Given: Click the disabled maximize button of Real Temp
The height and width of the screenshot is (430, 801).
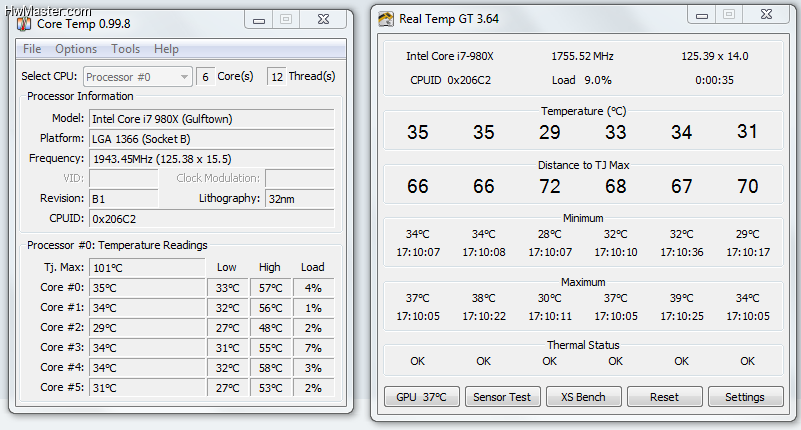Looking at the screenshot, I should point(729,15).
